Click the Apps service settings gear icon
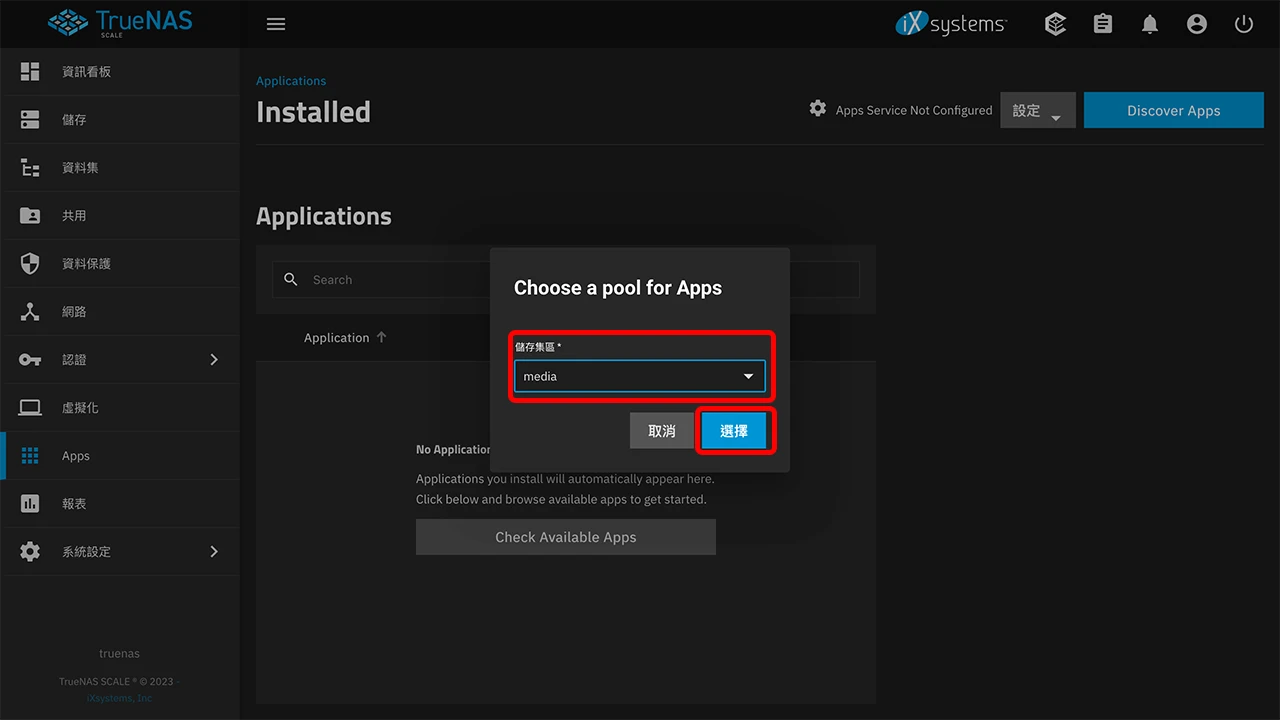Screen dimensions: 1280x720 pos(817,110)
